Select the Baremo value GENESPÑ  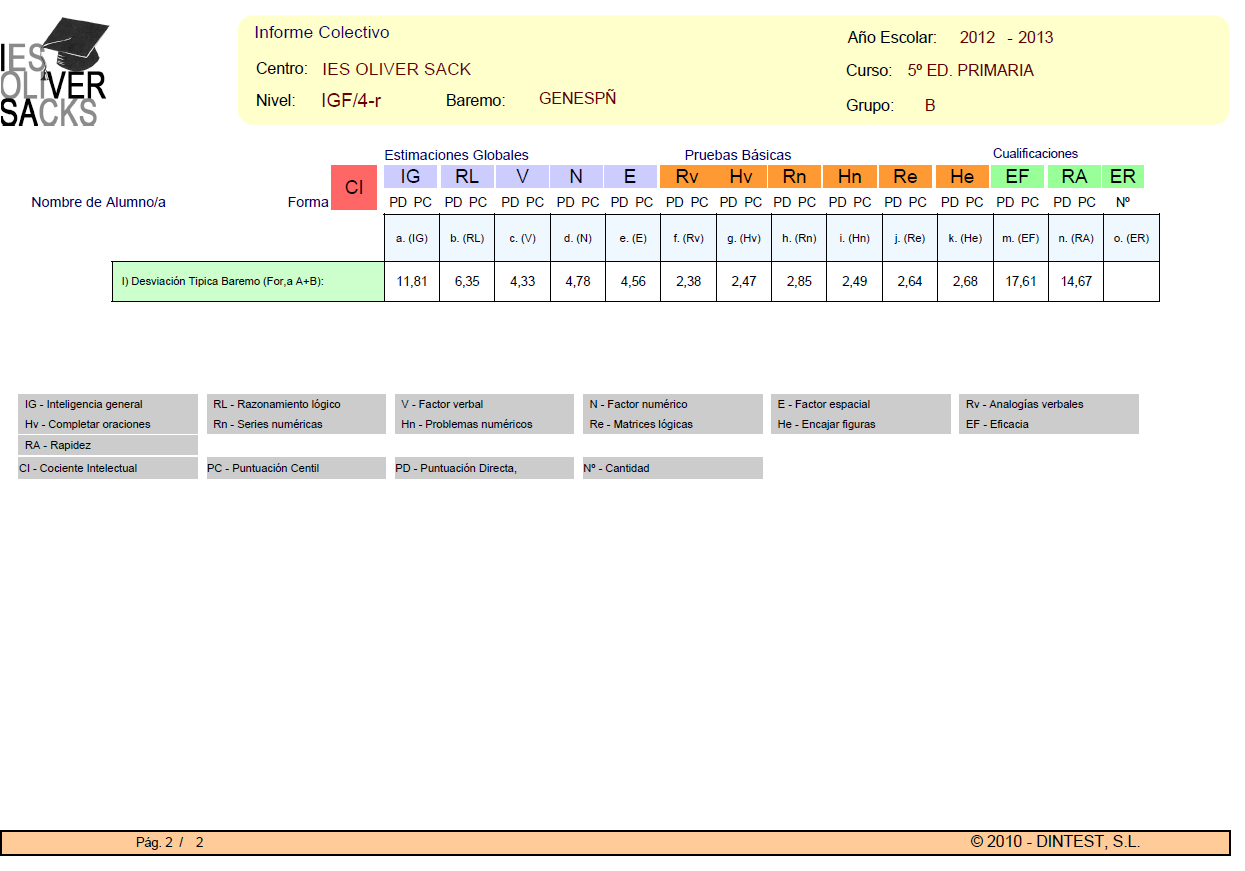pos(577,99)
